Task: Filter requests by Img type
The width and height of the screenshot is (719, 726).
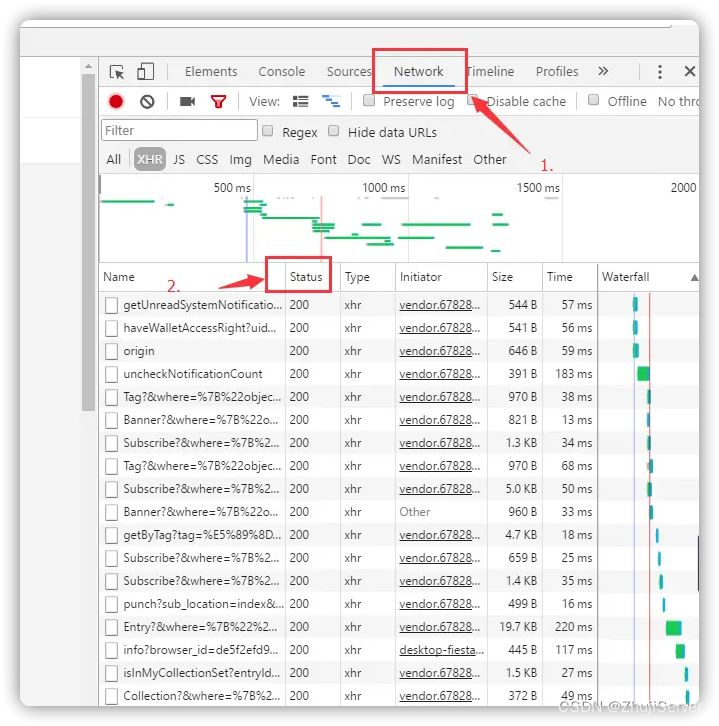Action: coord(240,160)
